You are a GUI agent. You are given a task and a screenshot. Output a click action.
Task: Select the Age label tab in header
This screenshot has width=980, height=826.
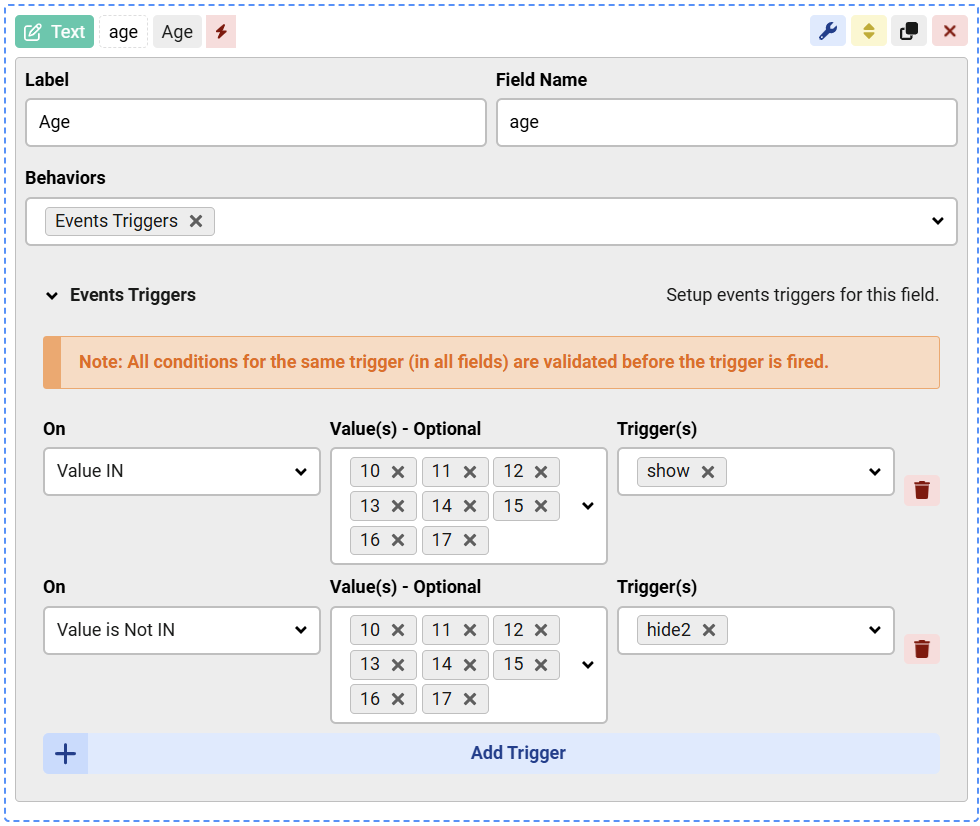176,31
